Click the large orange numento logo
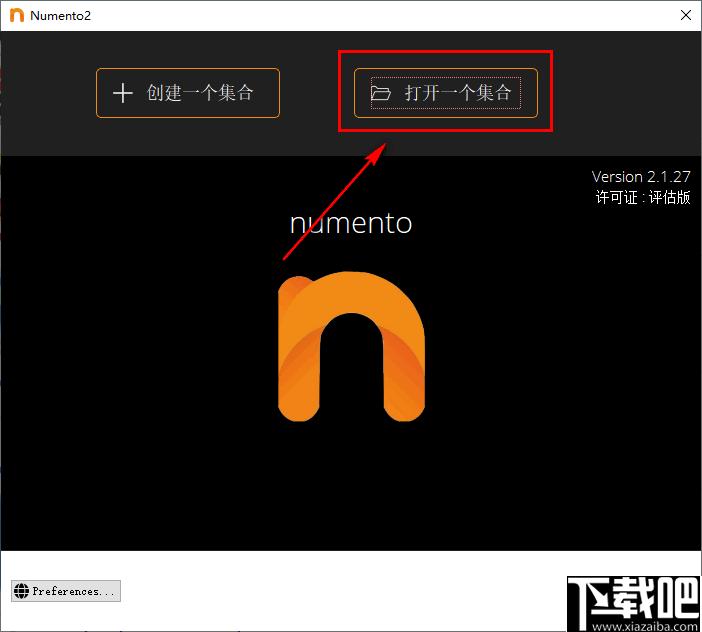The image size is (702, 632). 351,346
